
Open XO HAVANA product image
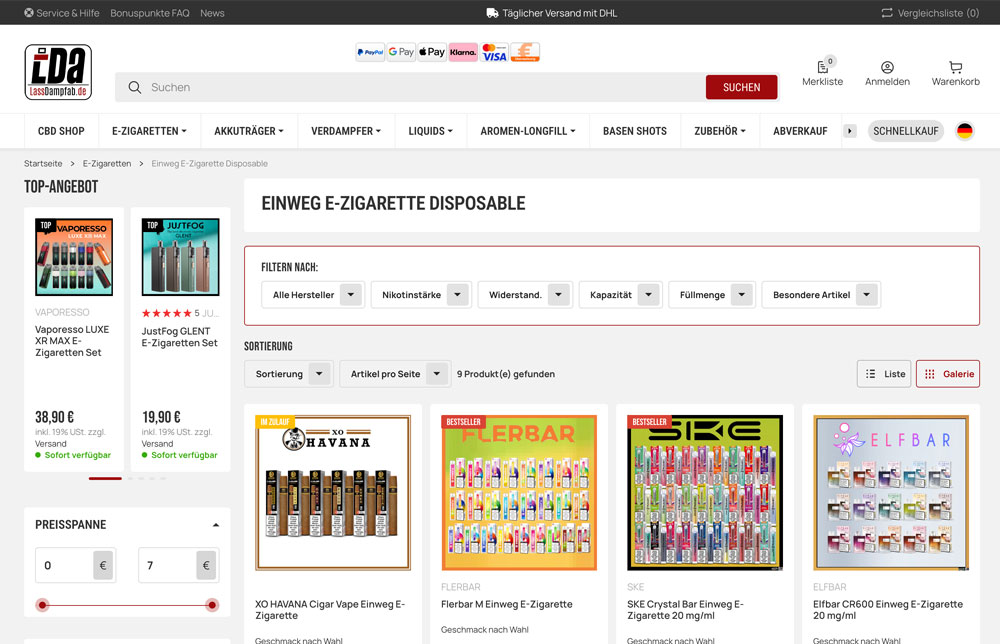coord(333,493)
